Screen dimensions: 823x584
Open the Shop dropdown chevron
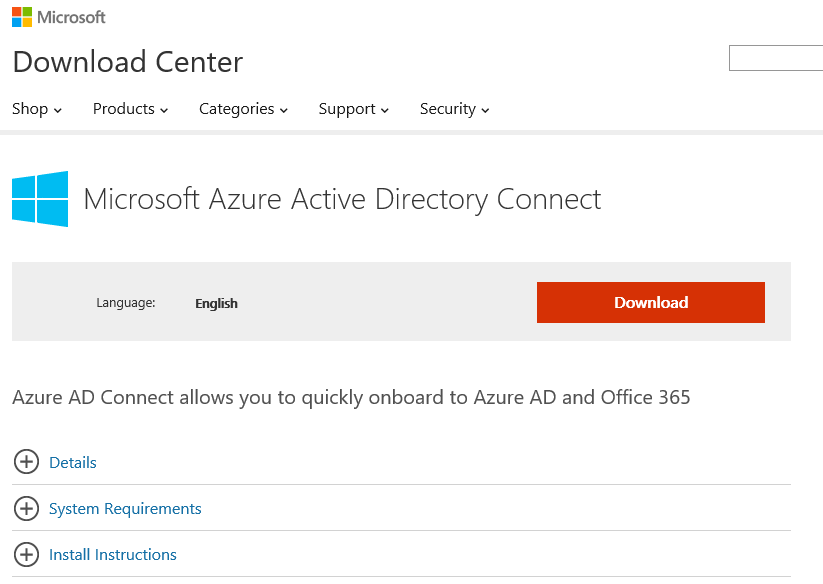click(57, 110)
